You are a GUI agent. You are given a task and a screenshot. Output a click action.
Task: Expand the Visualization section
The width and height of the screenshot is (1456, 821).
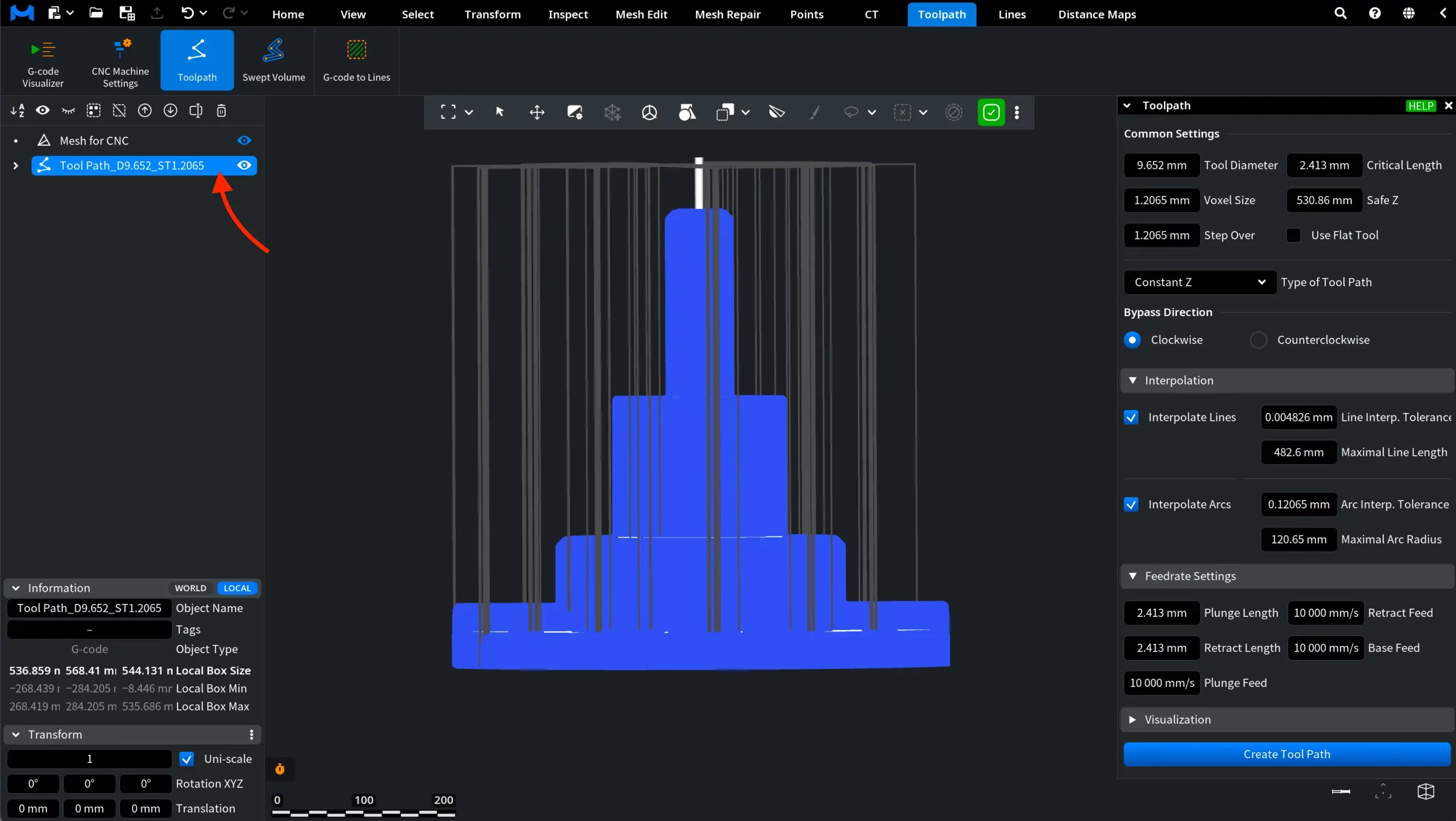point(1132,719)
